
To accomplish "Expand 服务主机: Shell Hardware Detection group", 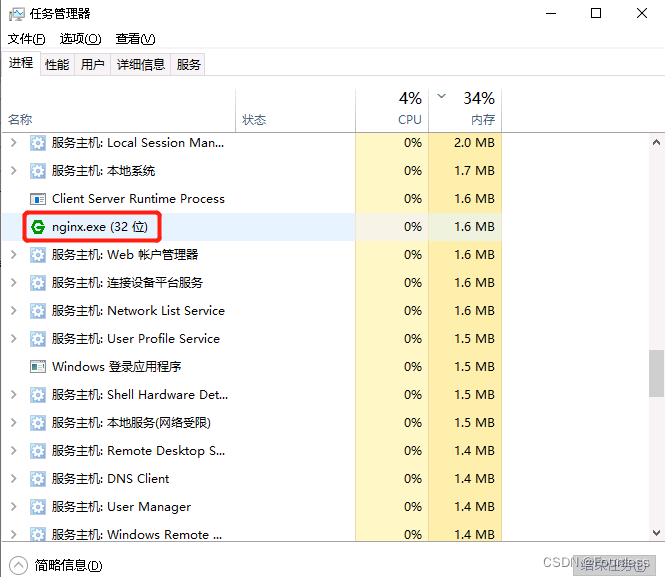I will pyautogui.click(x=14, y=394).
